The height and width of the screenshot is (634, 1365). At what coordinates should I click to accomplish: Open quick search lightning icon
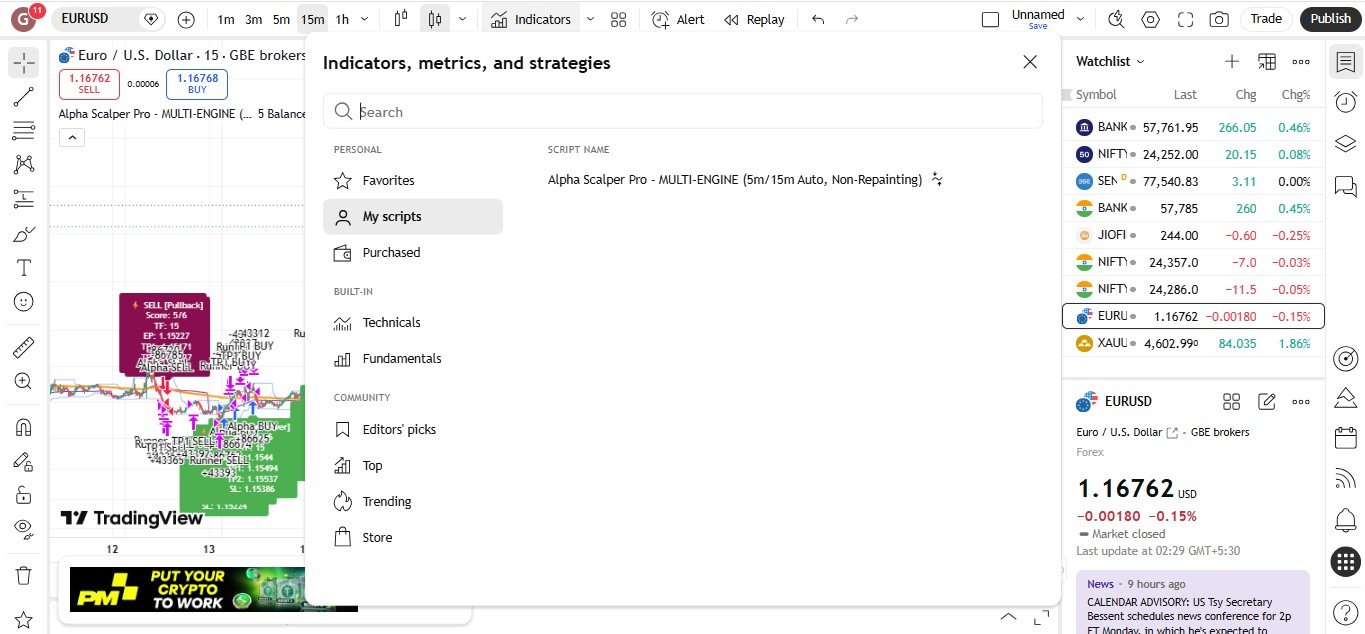click(x=1117, y=19)
